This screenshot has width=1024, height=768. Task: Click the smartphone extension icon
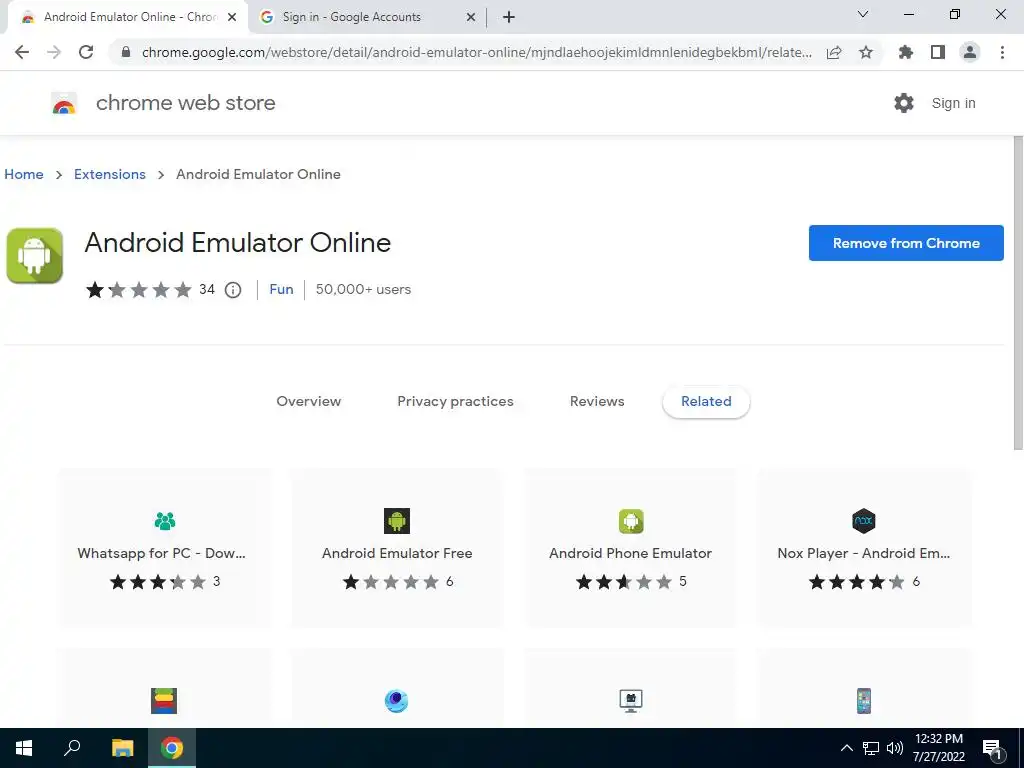(x=864, y=701)
